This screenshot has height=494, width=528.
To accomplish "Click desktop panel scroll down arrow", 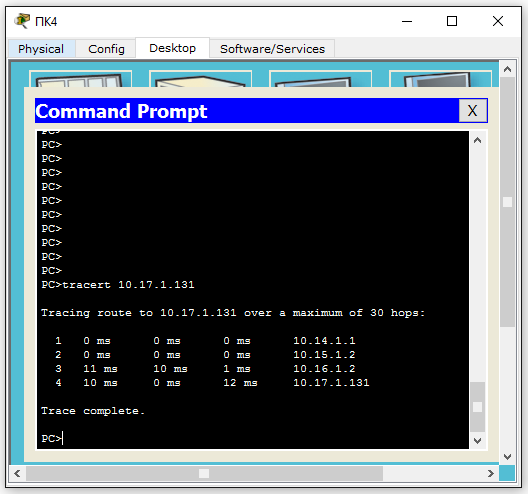I will click(507, 457).
